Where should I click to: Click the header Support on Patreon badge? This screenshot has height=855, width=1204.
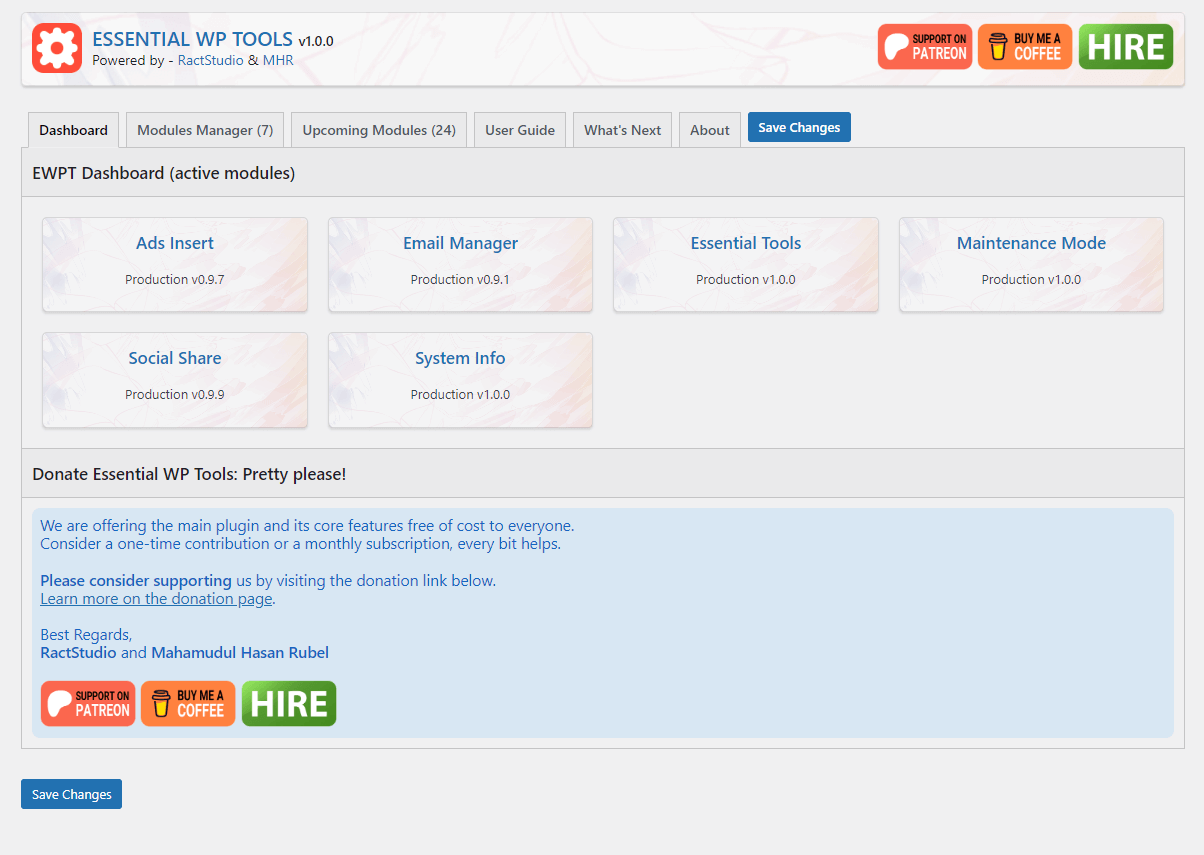click(925, 47)
